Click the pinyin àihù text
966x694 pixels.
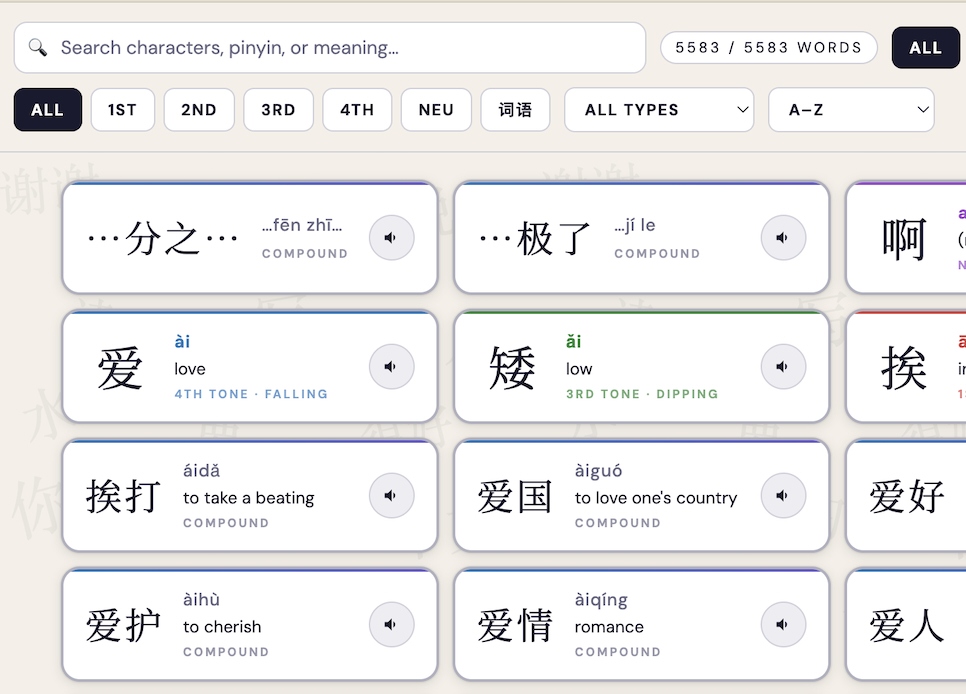pyautogui.click(x=201, y=600)
